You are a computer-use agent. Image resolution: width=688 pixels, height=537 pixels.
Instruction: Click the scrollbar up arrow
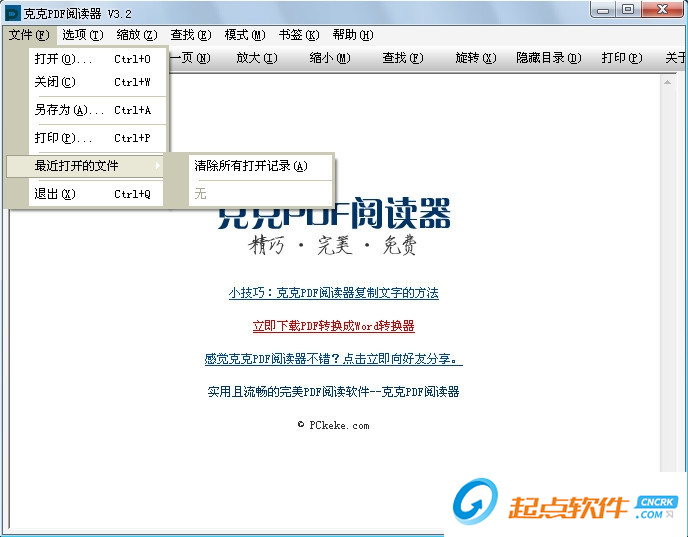667,82
